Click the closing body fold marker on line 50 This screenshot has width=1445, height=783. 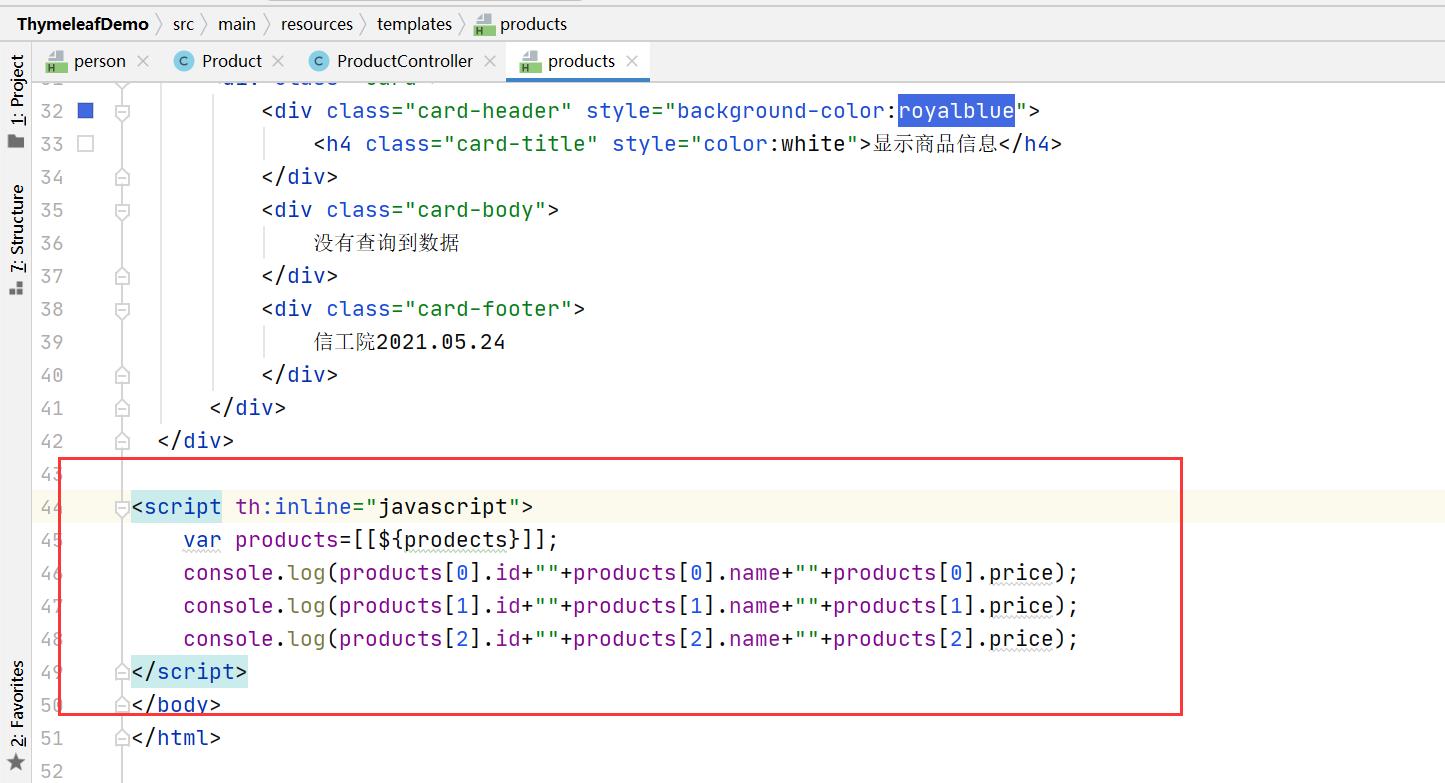[122, 706]
